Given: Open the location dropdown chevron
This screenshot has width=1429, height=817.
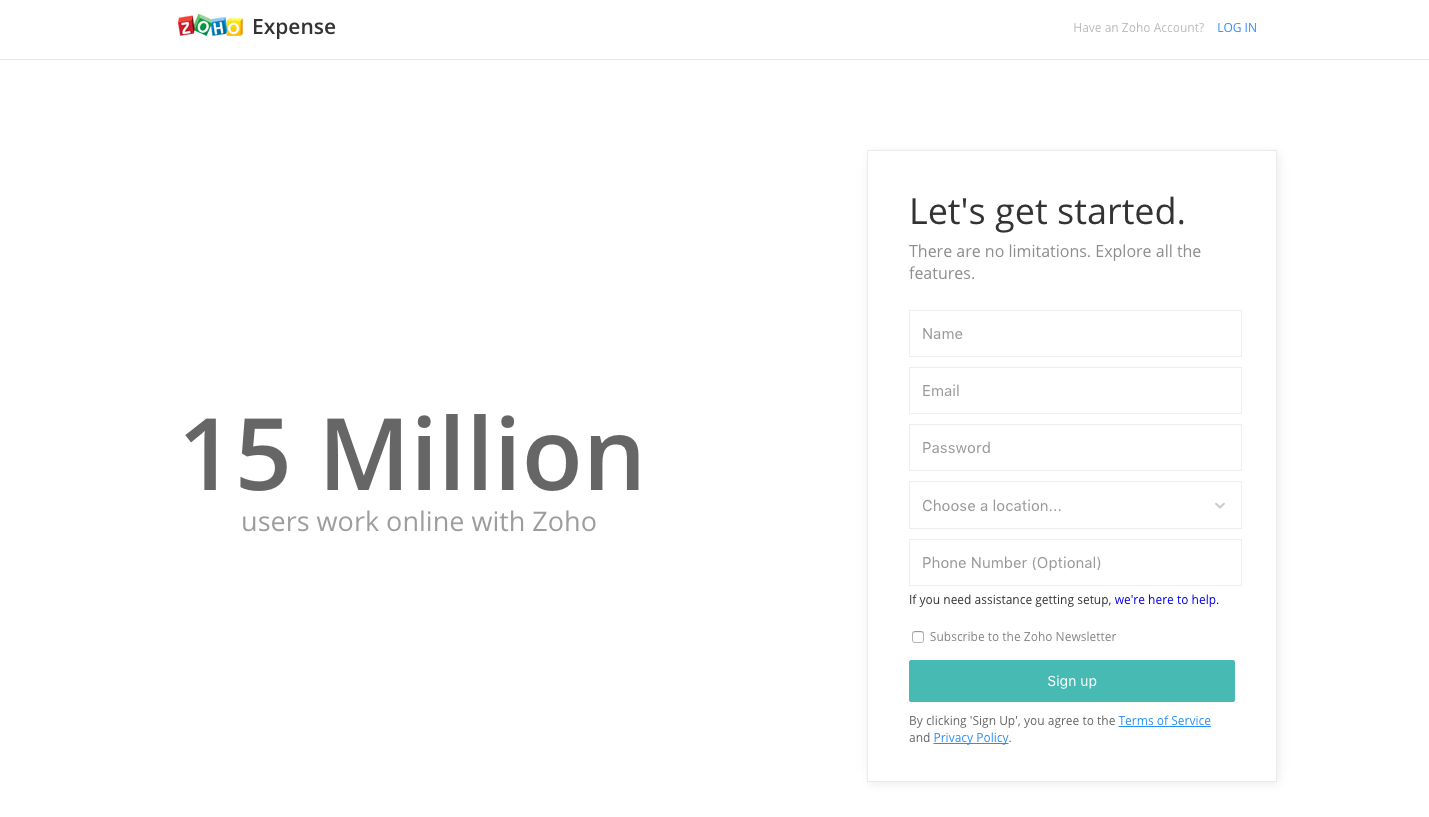Looking at the screenshot, I should [1219, 505].
